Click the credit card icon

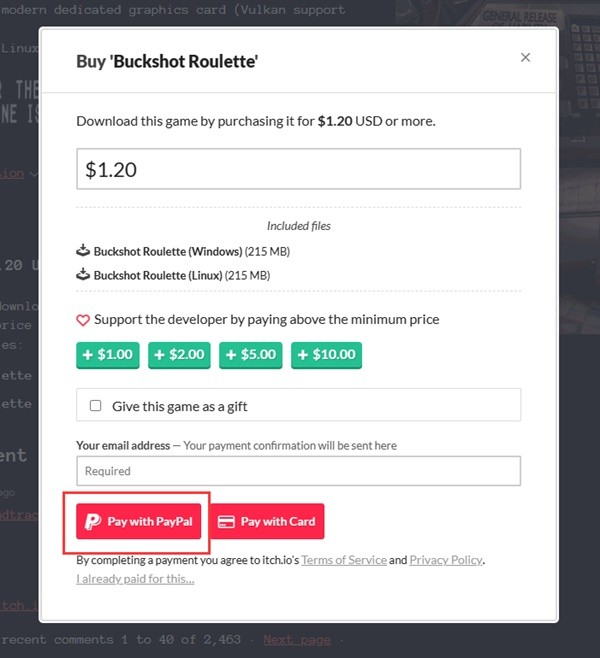click(x=226, y=521)
